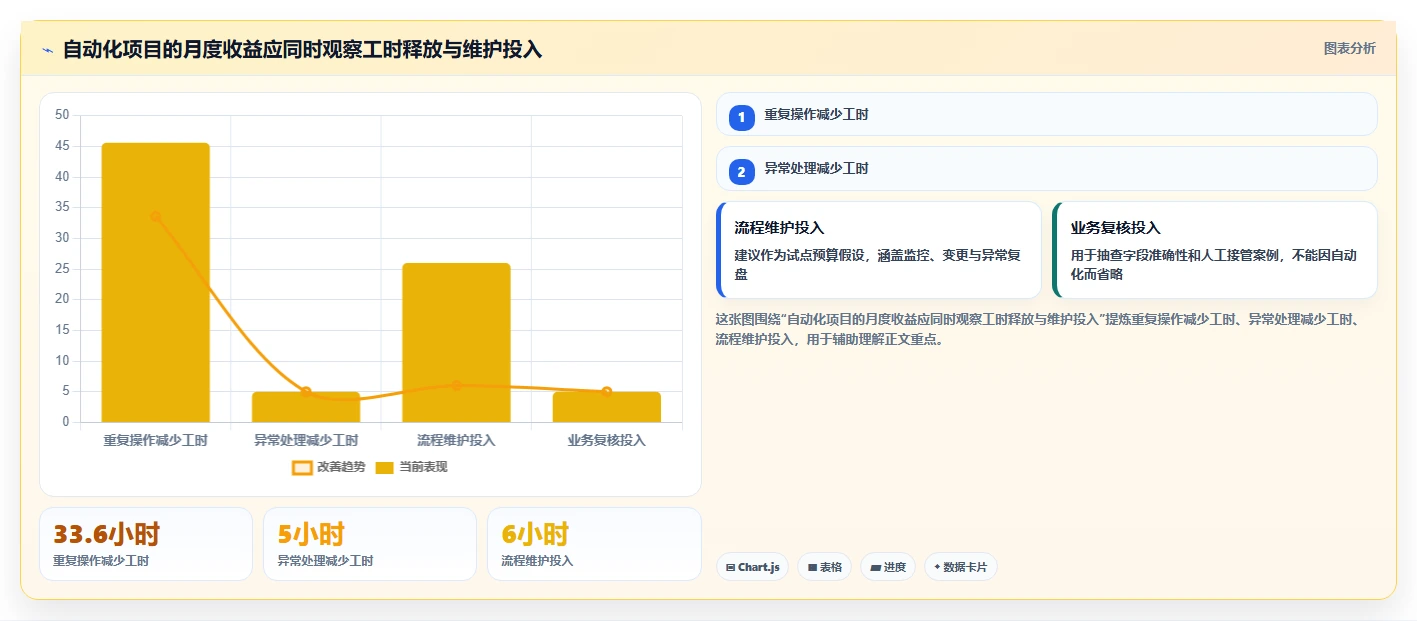Click the 6小时 stat card

[594, 544]
